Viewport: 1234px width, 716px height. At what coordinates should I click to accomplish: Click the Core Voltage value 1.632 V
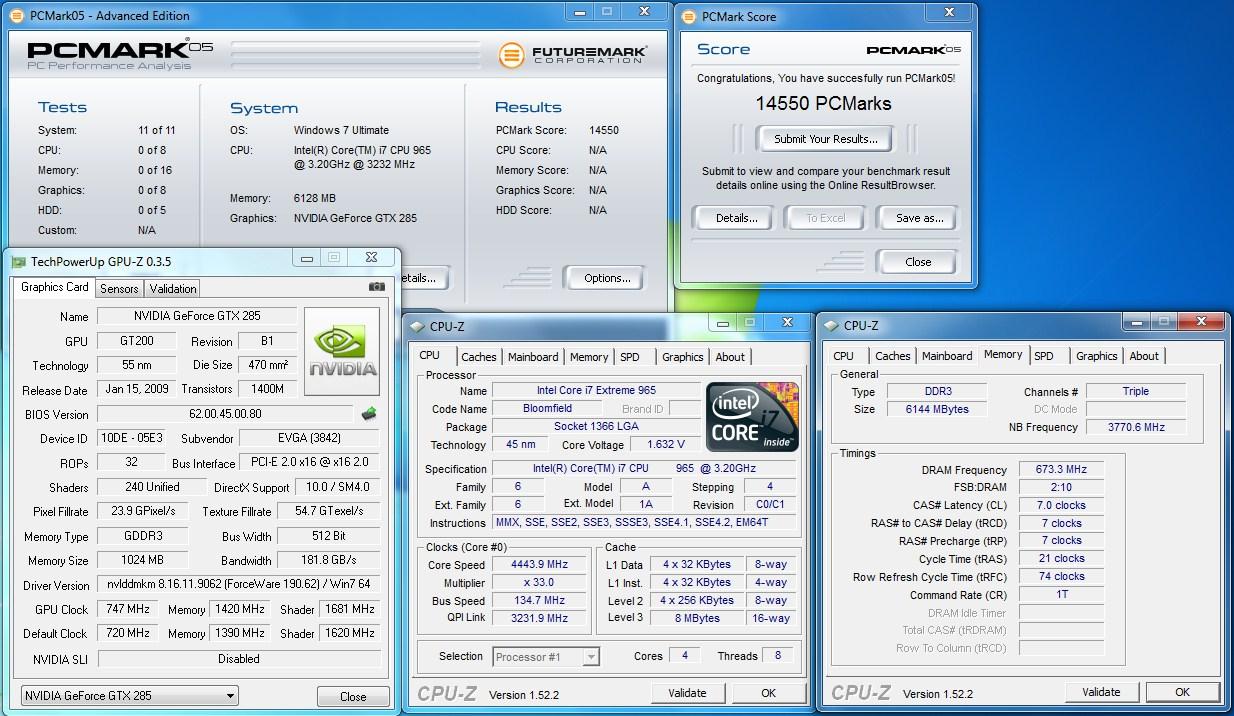pyautogui.click(x=665, y=444)
